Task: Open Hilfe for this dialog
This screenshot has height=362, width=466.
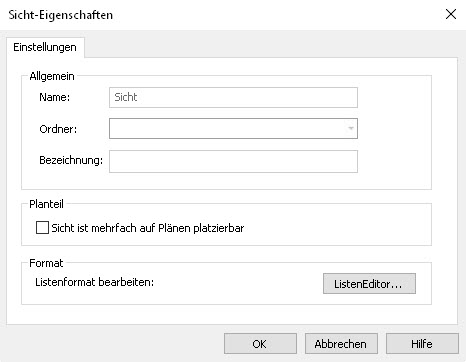Action: tap(422, 344)
